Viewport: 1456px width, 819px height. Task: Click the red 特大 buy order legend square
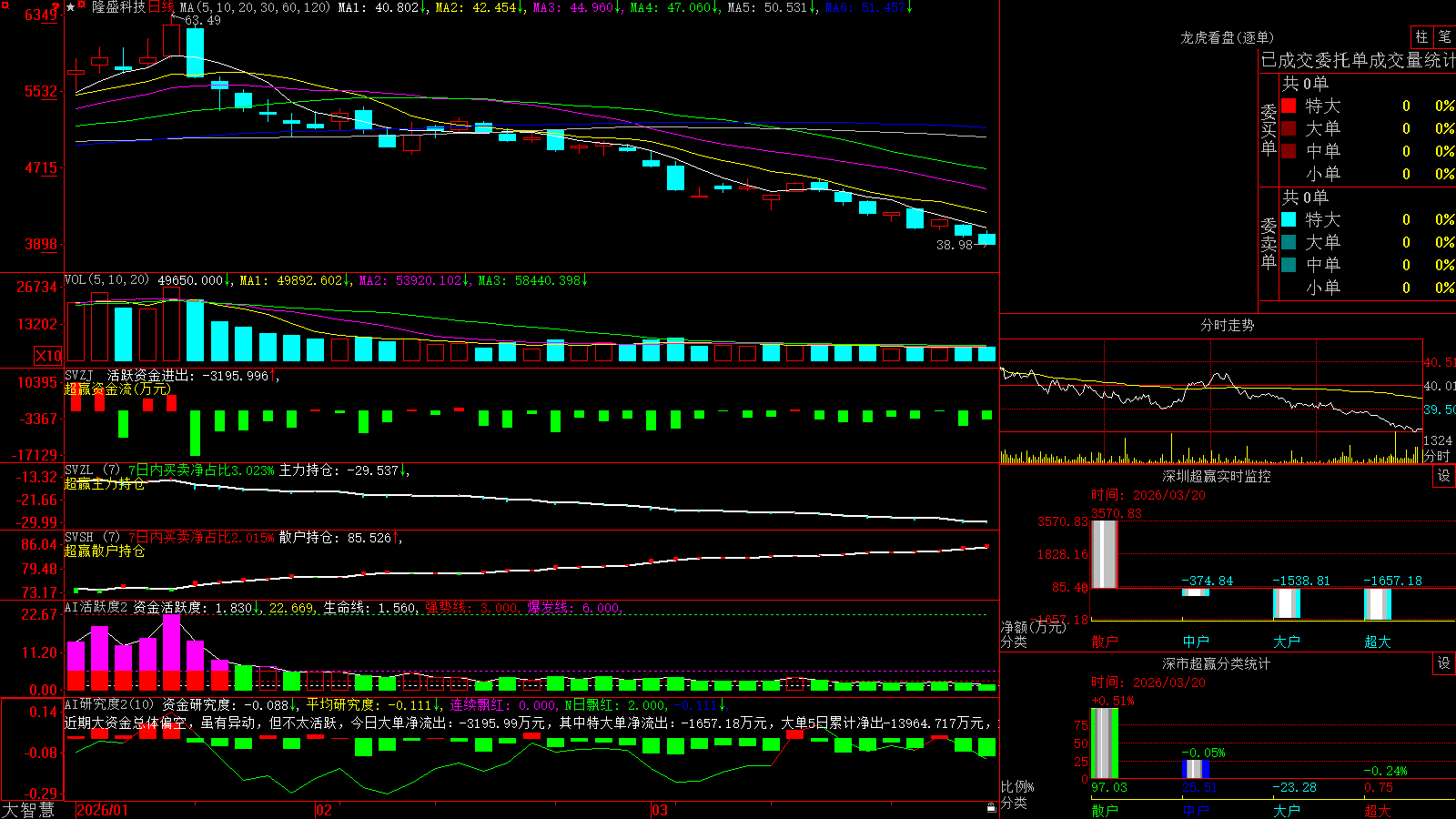tap(1289, 106)
